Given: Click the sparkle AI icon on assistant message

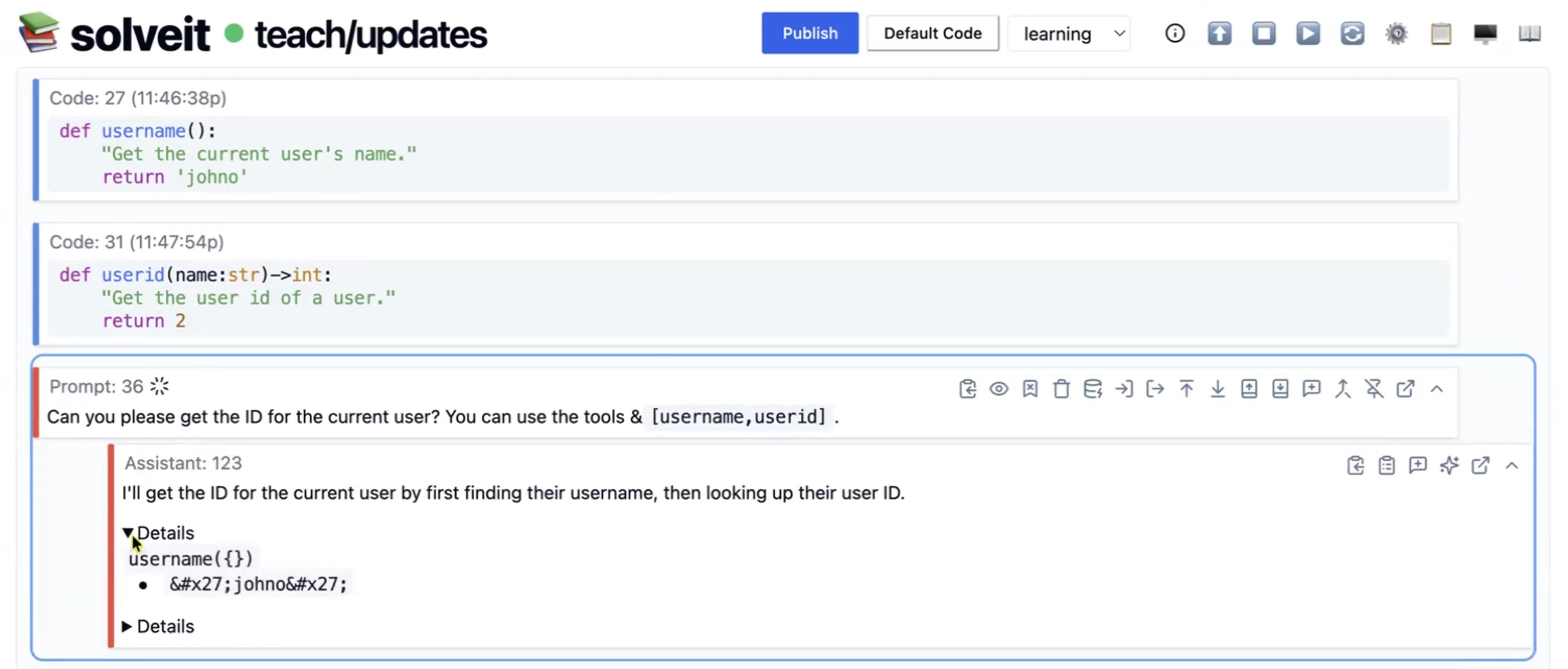Looking at the screenshot, I should [x=1449, y=466].
